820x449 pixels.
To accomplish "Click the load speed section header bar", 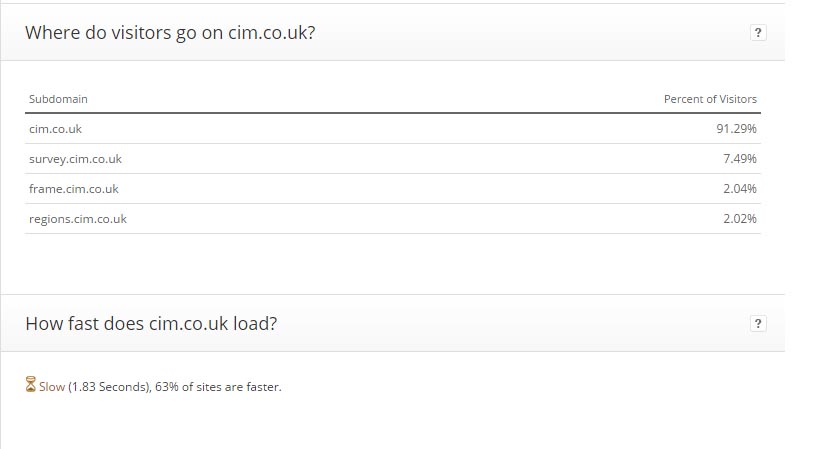I will 393,323.
